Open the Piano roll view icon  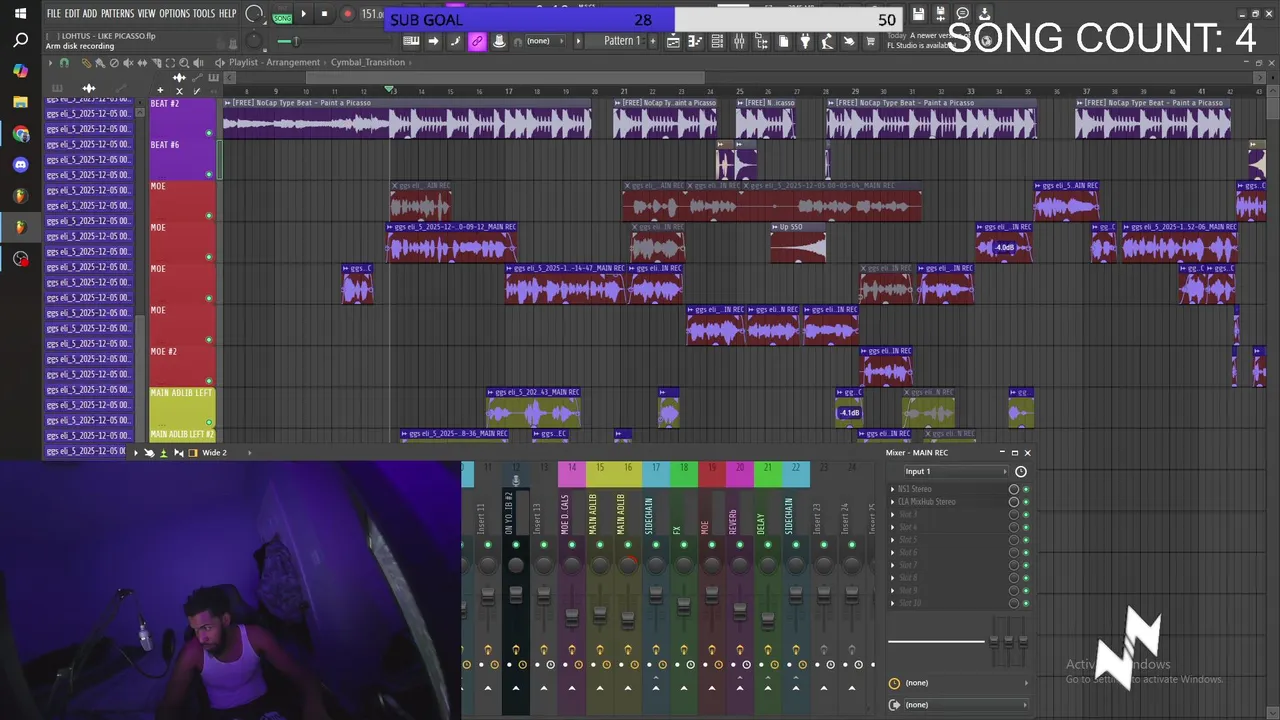click(x=695, y=41)
